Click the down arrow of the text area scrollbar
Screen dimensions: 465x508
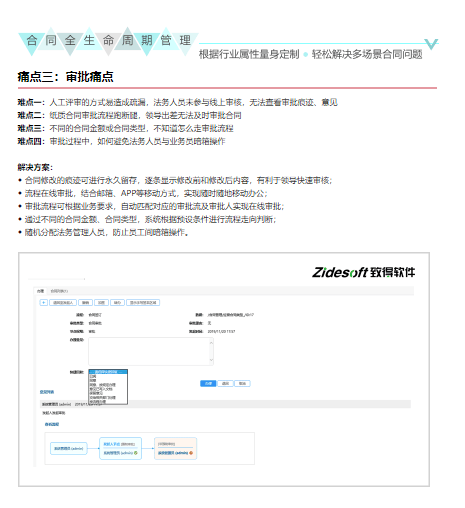(211, 360)
